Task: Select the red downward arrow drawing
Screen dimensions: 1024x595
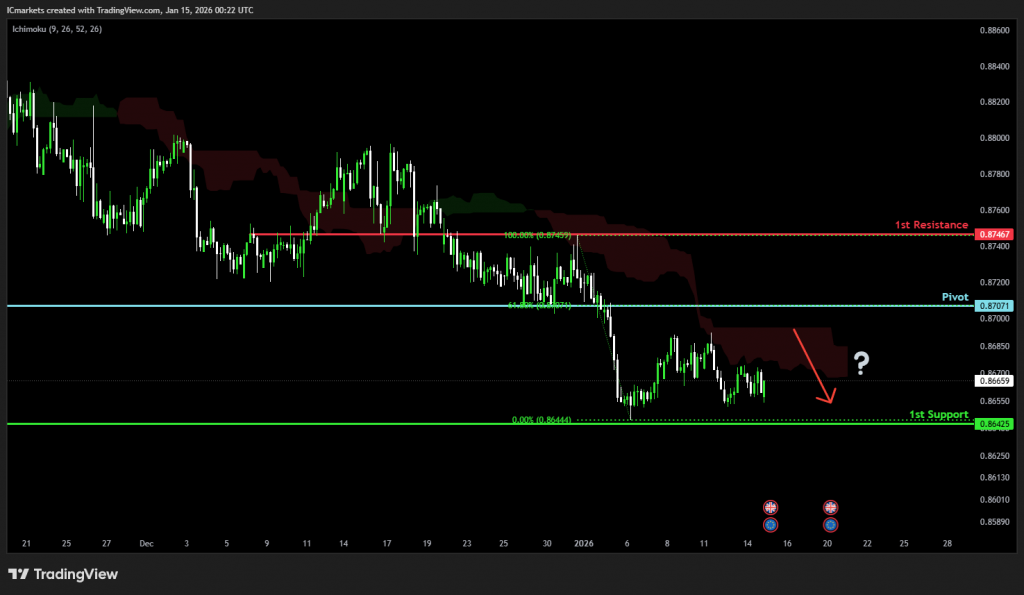Action: click(x=814, y=366)
